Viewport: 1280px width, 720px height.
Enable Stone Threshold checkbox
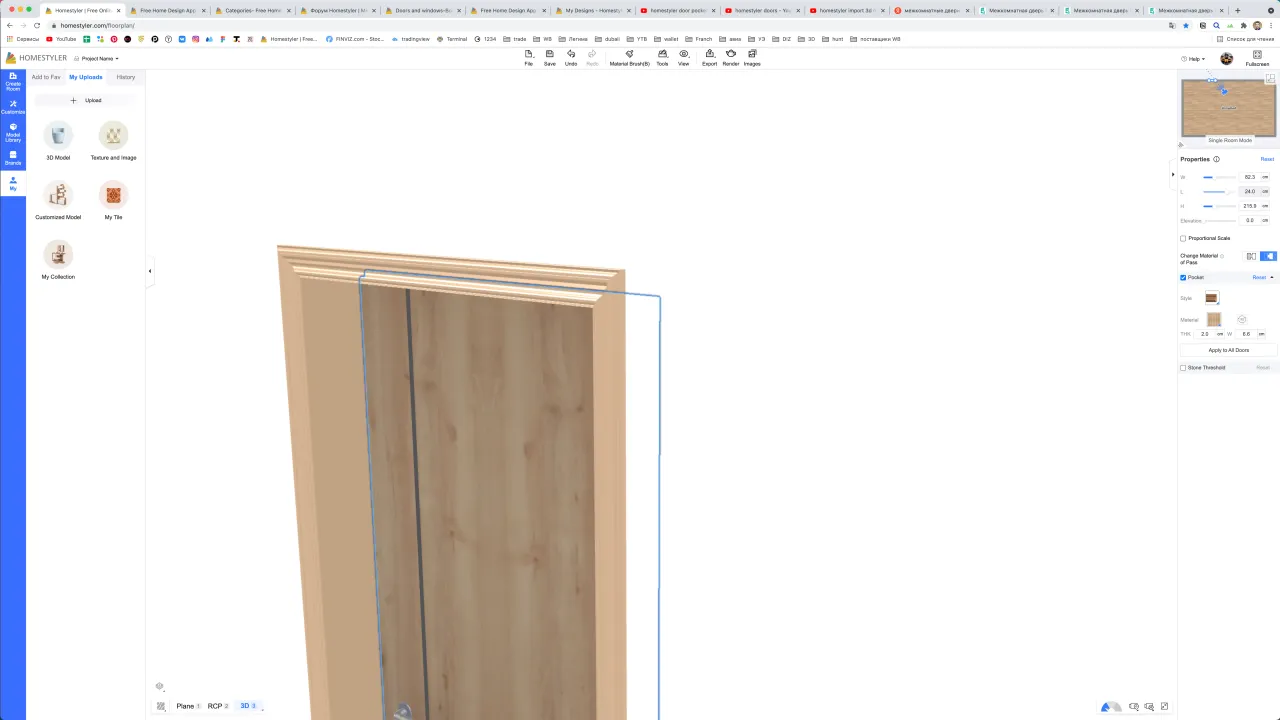click(1183, 367)
